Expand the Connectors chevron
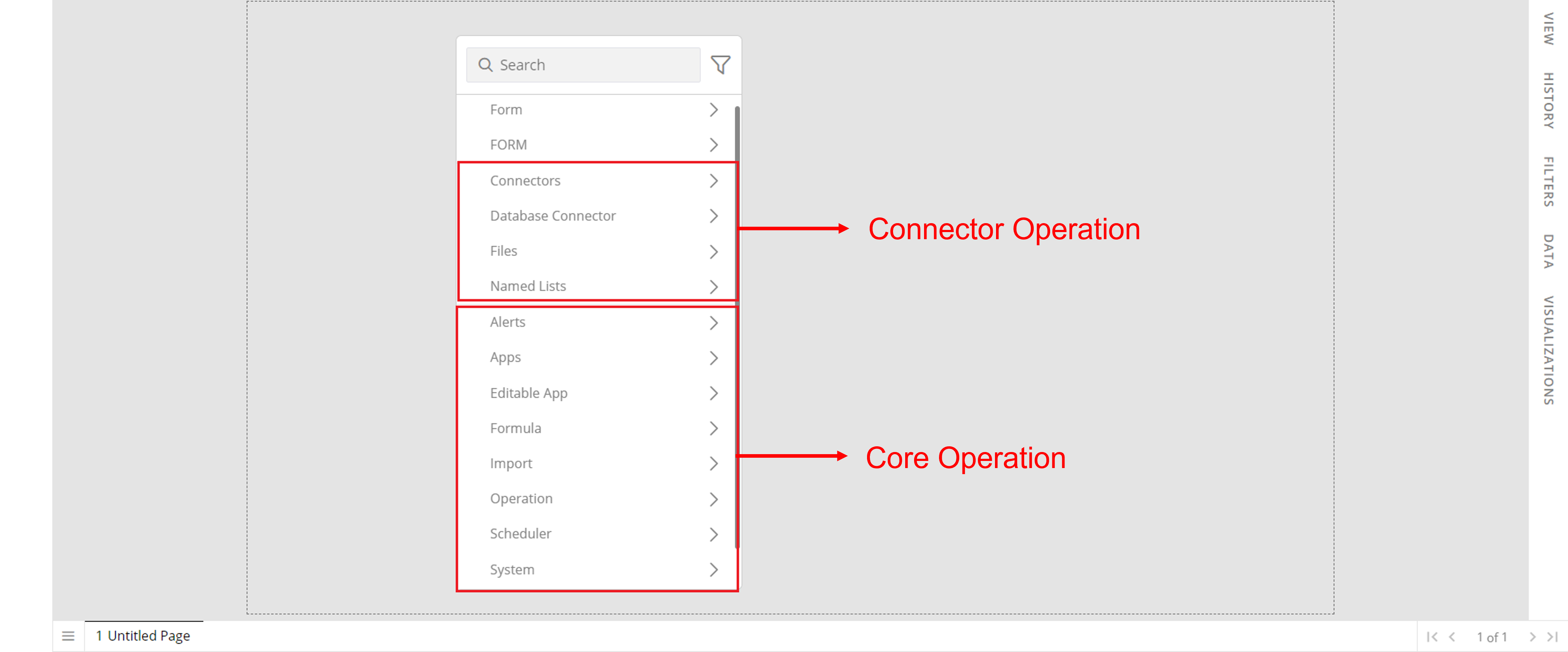The height and width of the screenshot is (652, 1568). [714, 181]
